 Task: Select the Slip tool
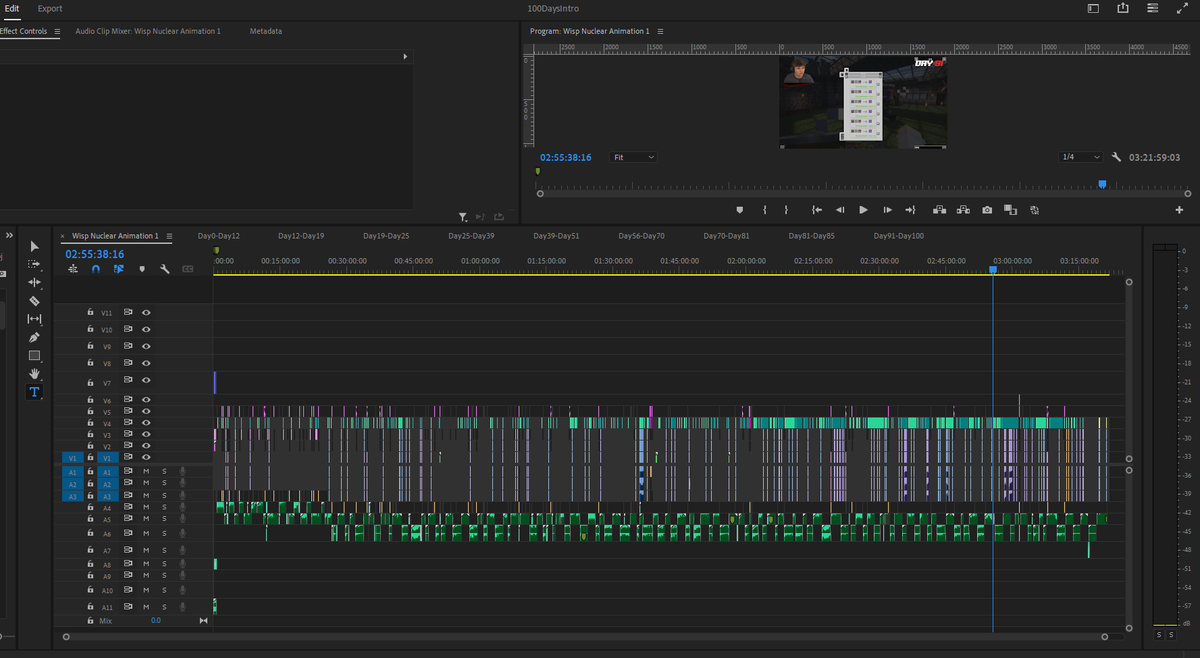pyautogui.click(x=34, y=319)
